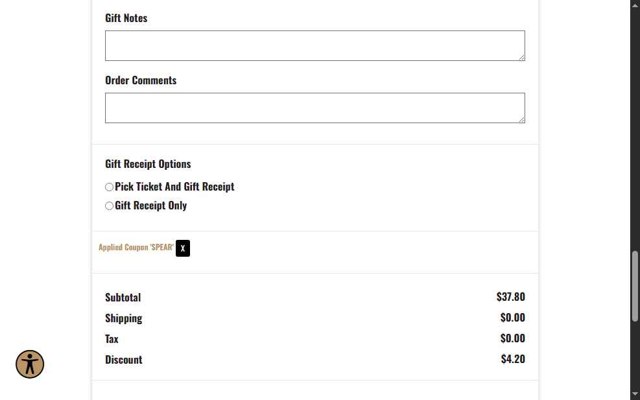Select Gift Receipt Only option

[109, 206]
